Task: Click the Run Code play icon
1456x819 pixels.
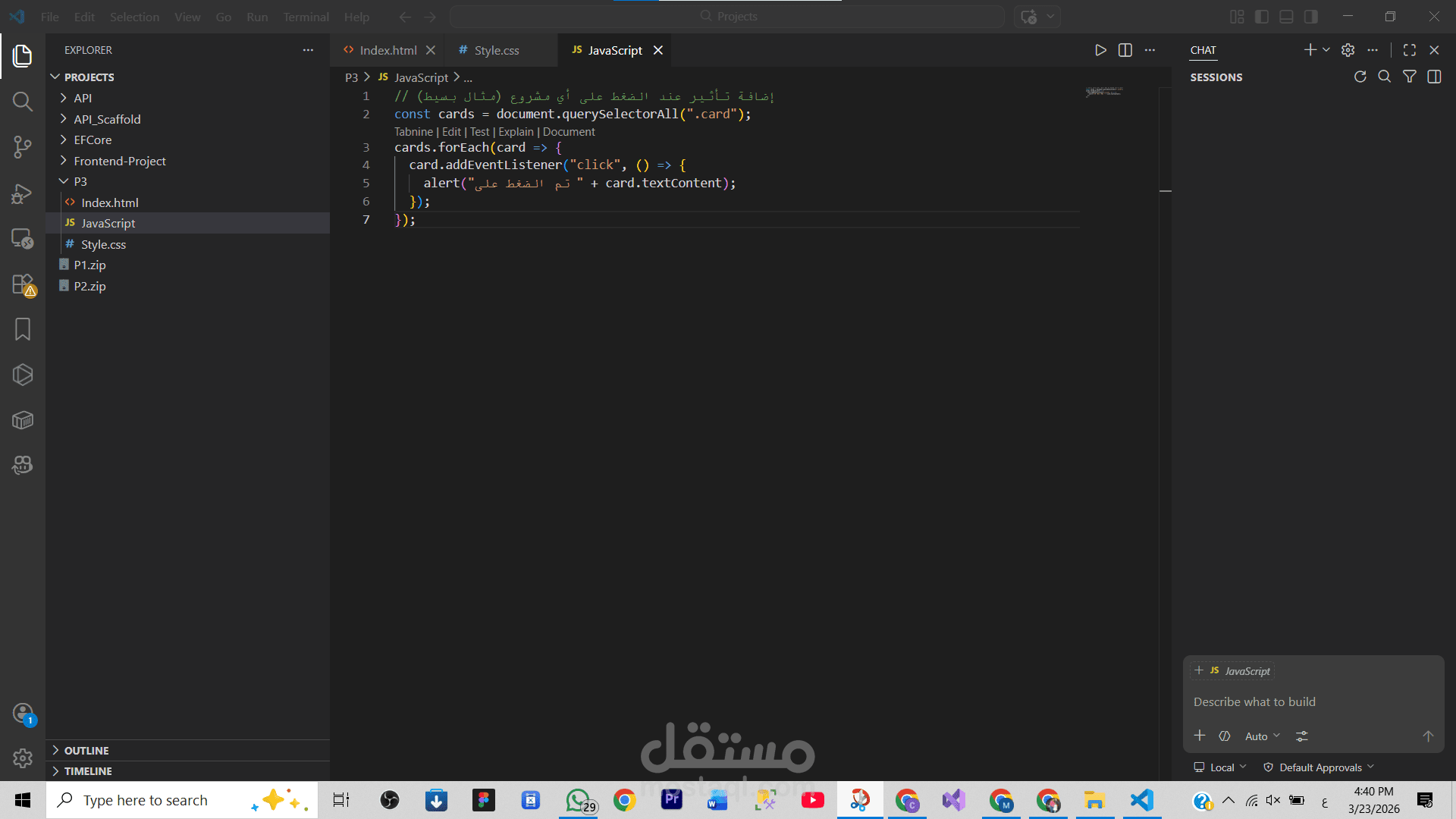Action: [x=1100, y=50]
